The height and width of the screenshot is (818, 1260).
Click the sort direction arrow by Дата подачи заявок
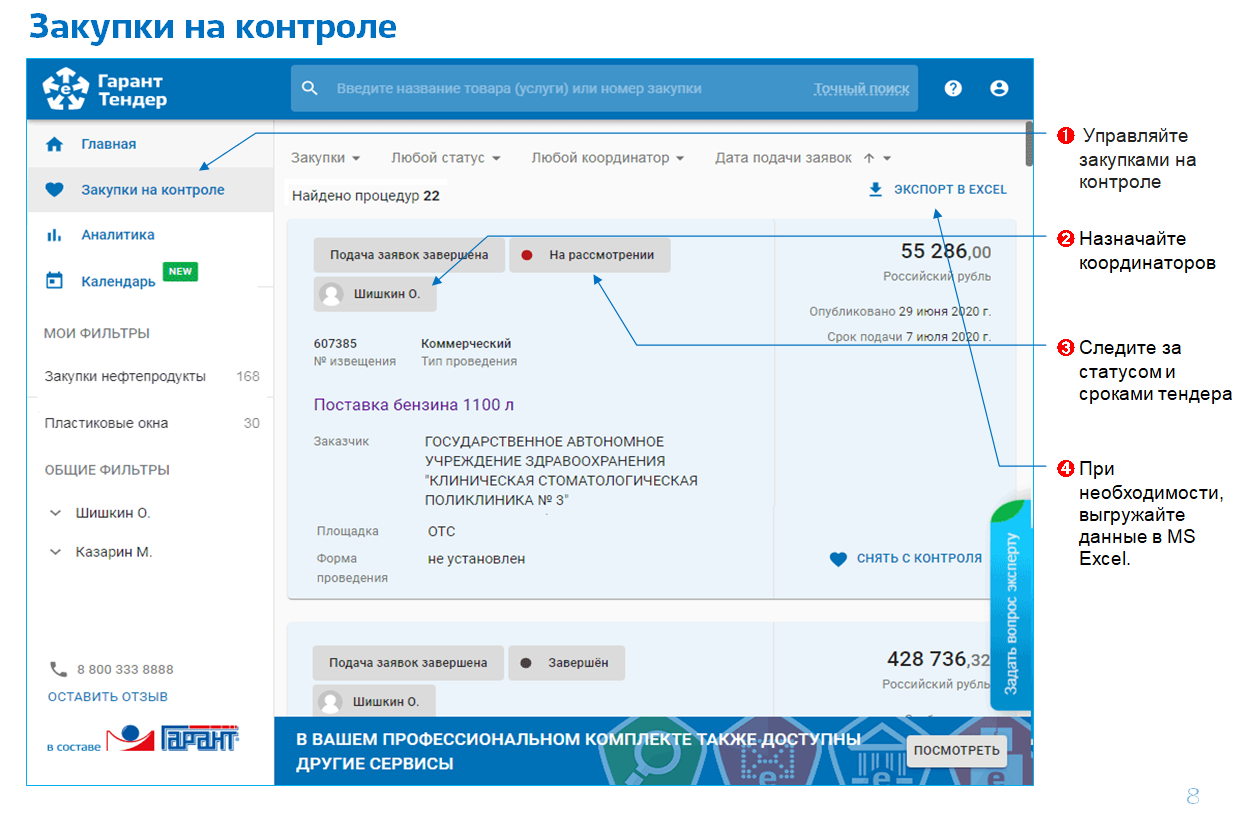point(868,158)
